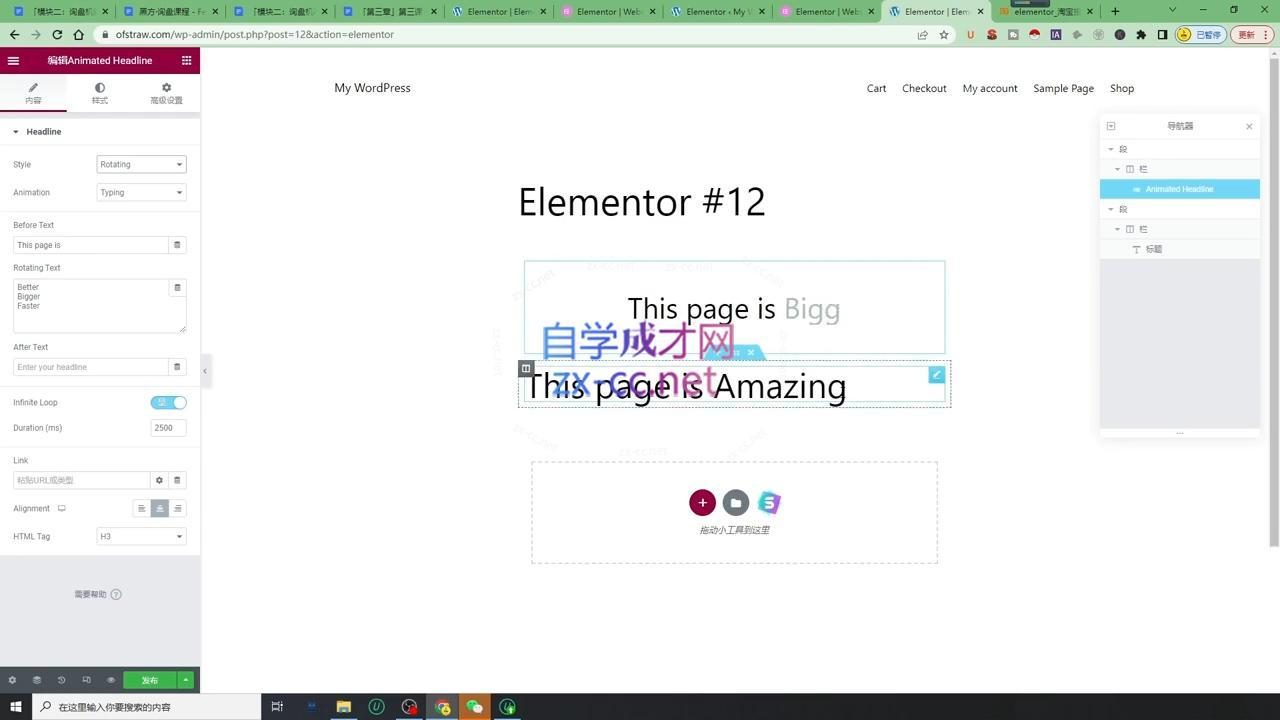Image resolution: width=1280 pixels, height=720 pixels.
Task: Set alignment to left
Action: 142,509
